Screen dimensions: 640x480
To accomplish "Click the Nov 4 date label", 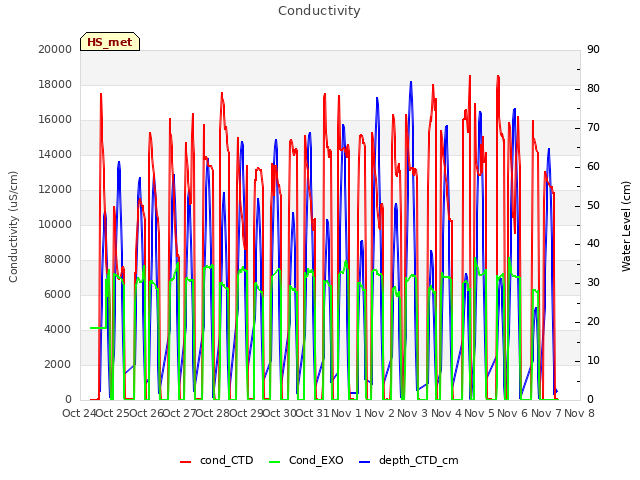I will click(x=446, y=413).
